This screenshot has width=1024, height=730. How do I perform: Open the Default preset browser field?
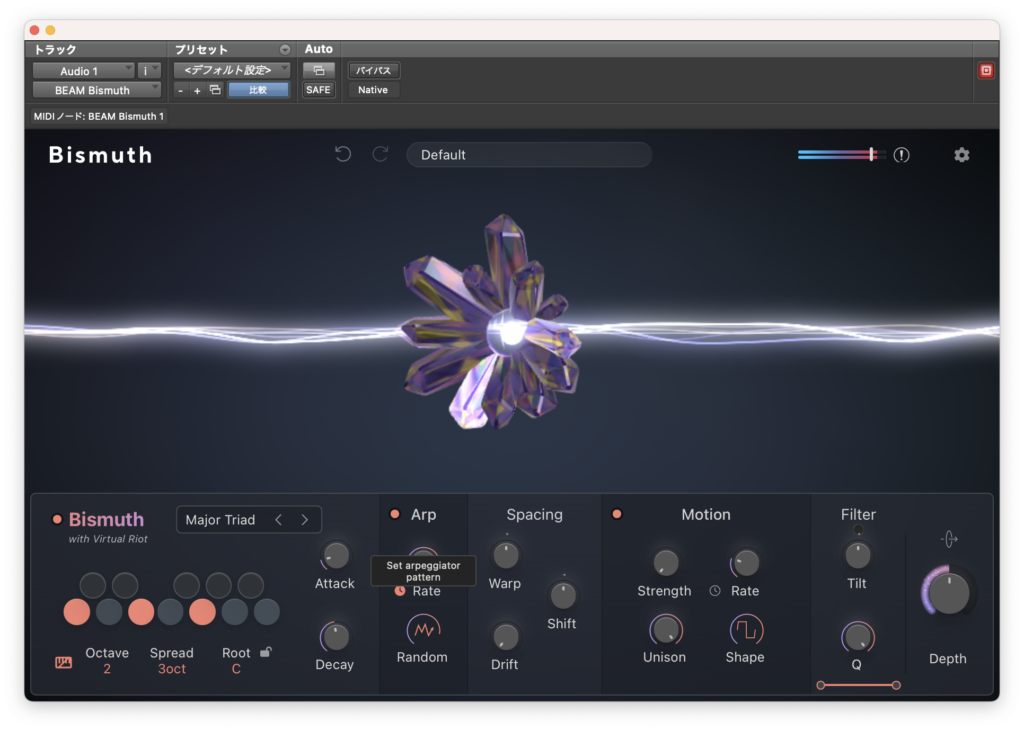tap(529, 155)
